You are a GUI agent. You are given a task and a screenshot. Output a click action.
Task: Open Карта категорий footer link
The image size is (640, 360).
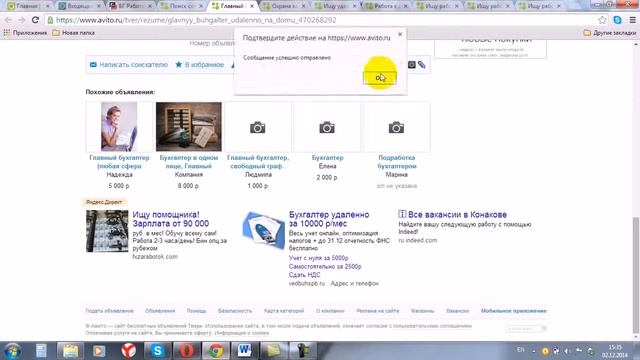point(284,311)
